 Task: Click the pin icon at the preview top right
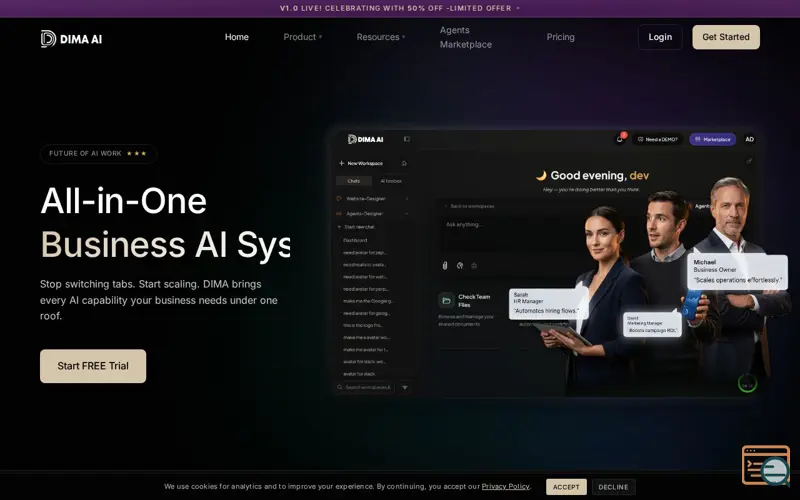coord(749,160)
